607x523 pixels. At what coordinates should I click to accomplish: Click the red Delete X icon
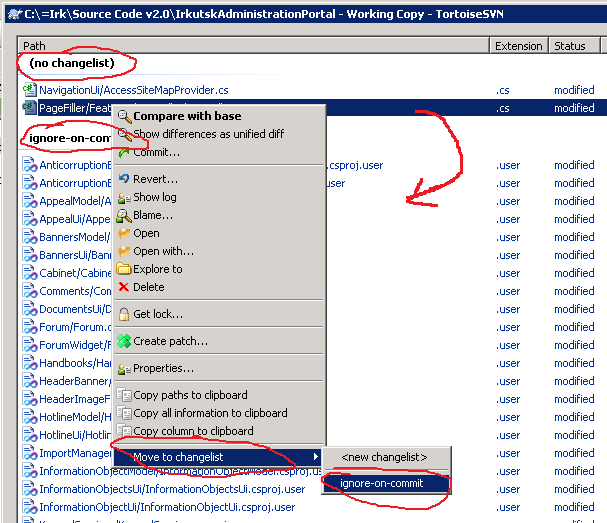[123, 287]
